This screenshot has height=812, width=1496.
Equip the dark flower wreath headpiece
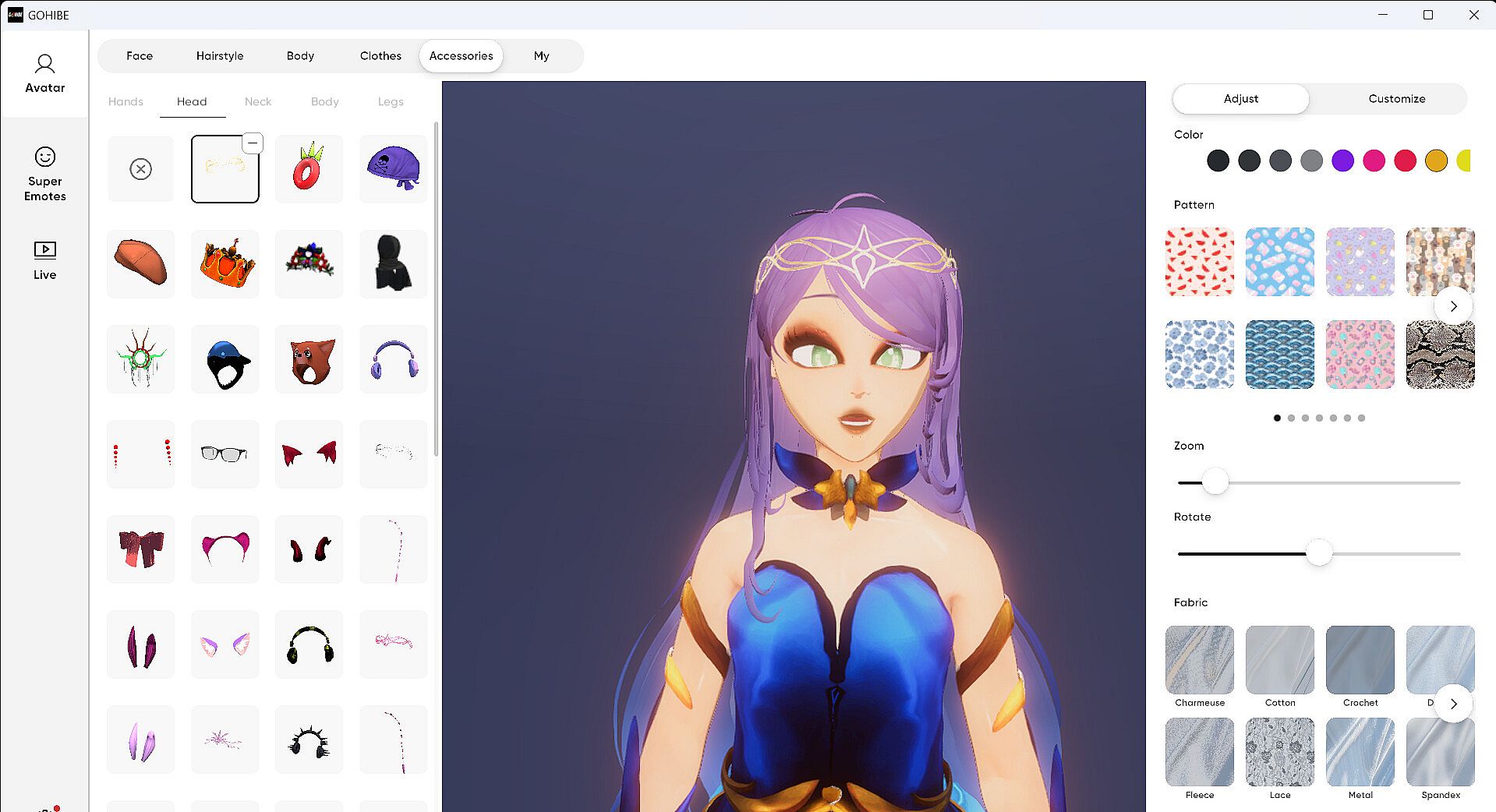point(309,264)
